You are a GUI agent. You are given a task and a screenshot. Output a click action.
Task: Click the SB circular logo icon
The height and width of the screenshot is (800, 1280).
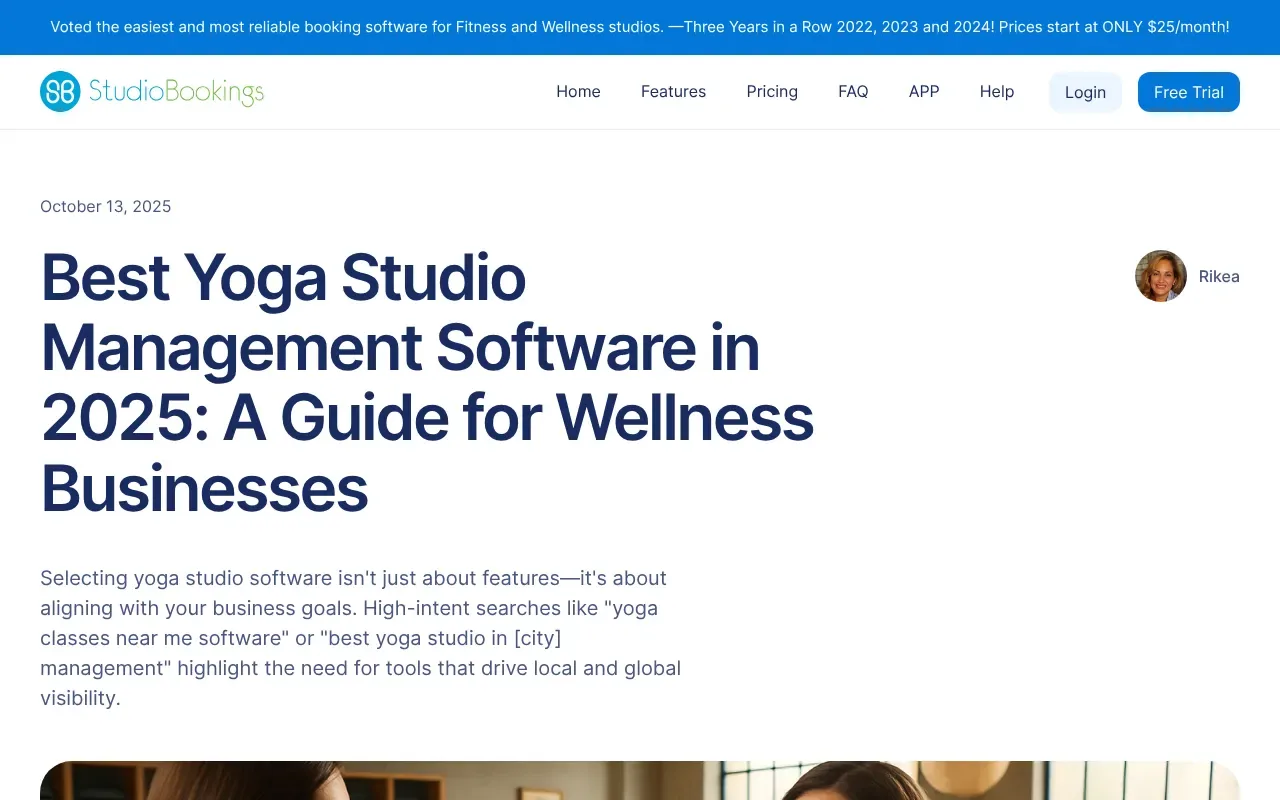click(x=60, y=92)
